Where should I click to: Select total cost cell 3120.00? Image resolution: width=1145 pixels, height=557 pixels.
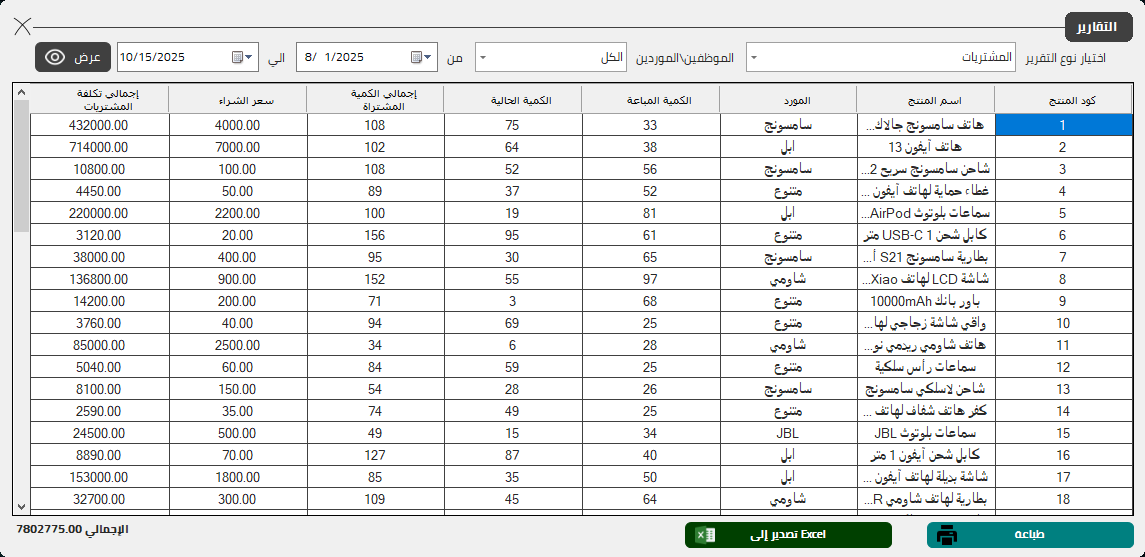[x=100, y=235]
